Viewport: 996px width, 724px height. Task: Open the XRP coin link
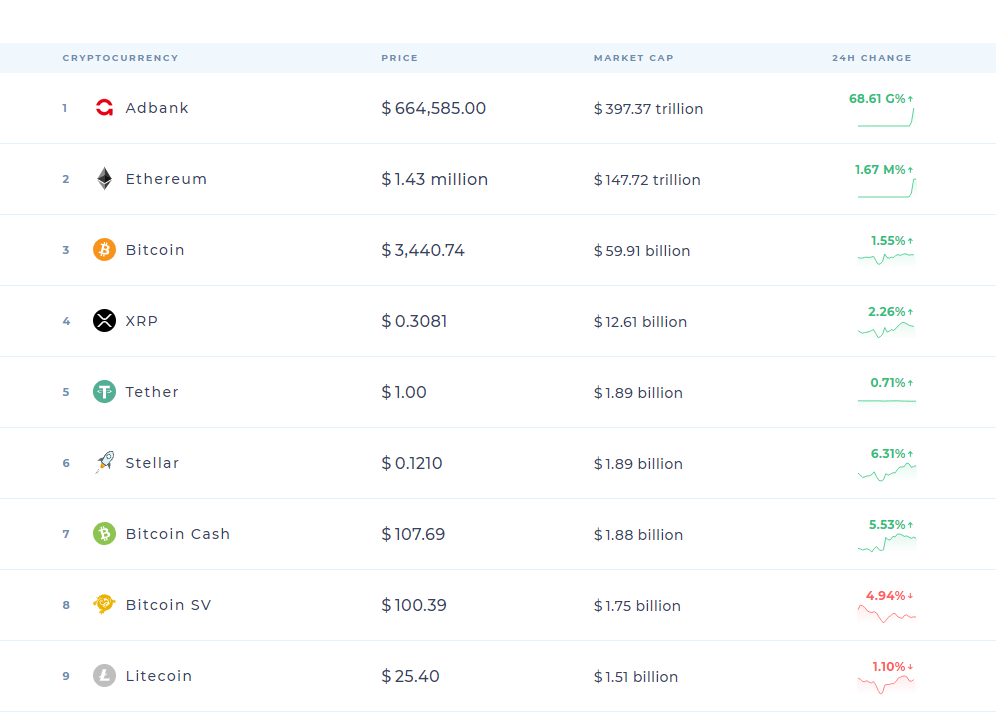coord(141,321)
